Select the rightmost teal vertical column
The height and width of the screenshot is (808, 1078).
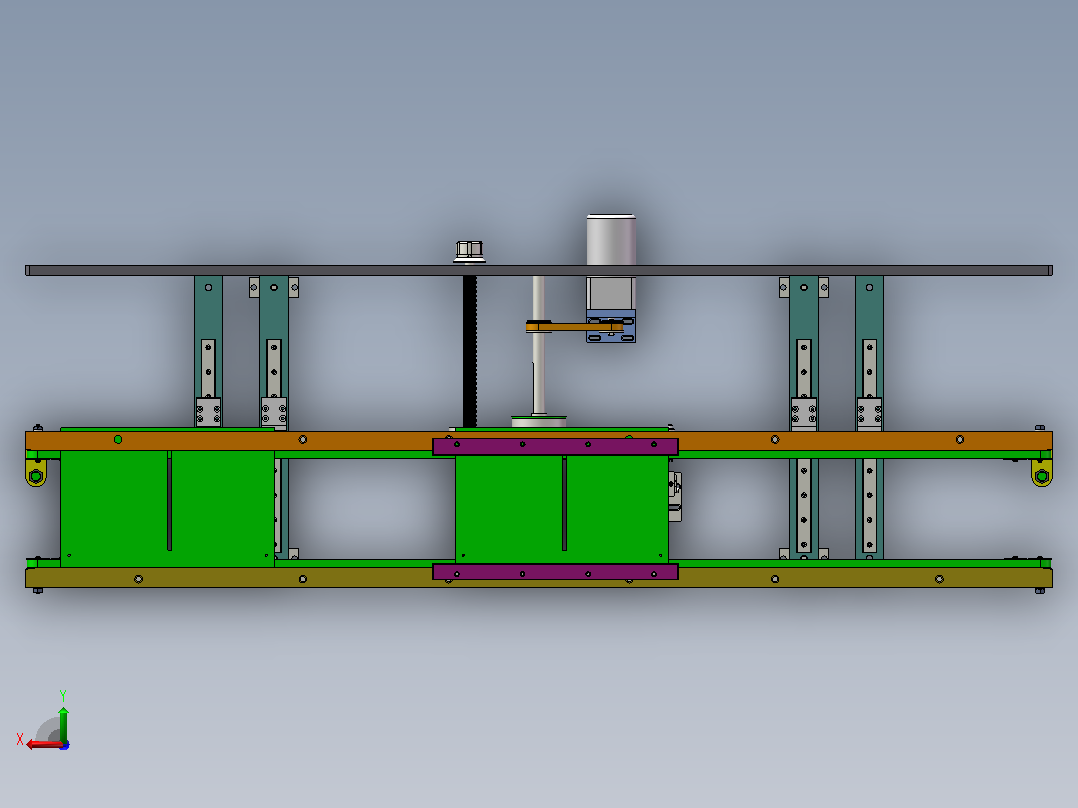[x=870, y=417]
